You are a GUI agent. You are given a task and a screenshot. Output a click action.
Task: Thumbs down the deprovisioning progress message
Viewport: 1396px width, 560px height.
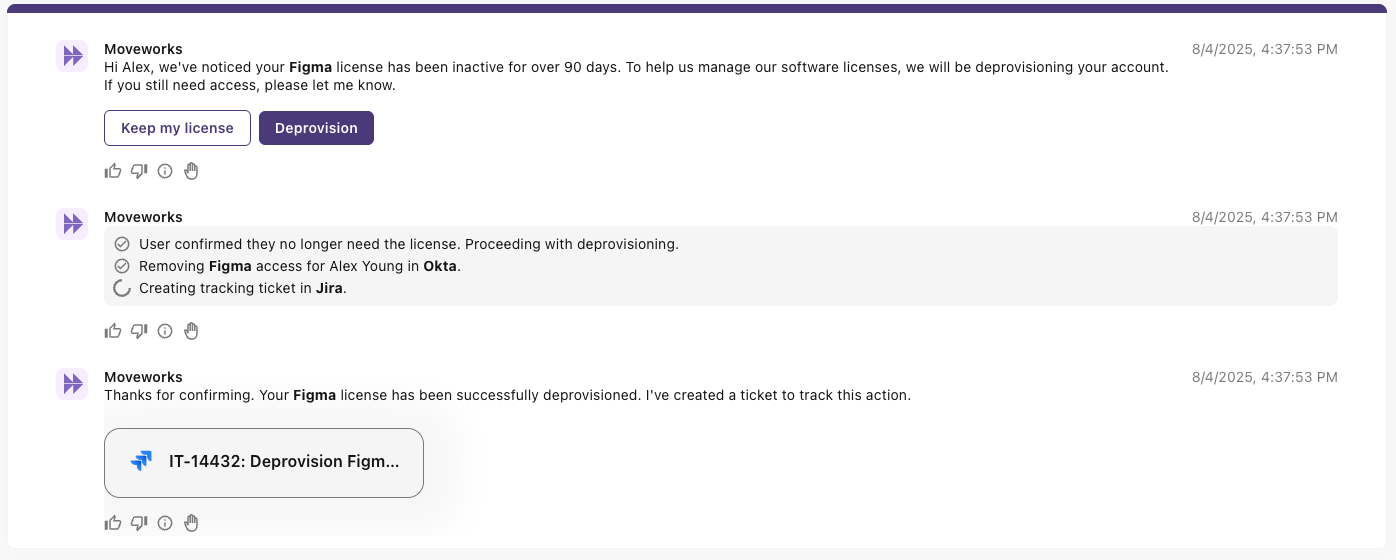pos(139,331)
